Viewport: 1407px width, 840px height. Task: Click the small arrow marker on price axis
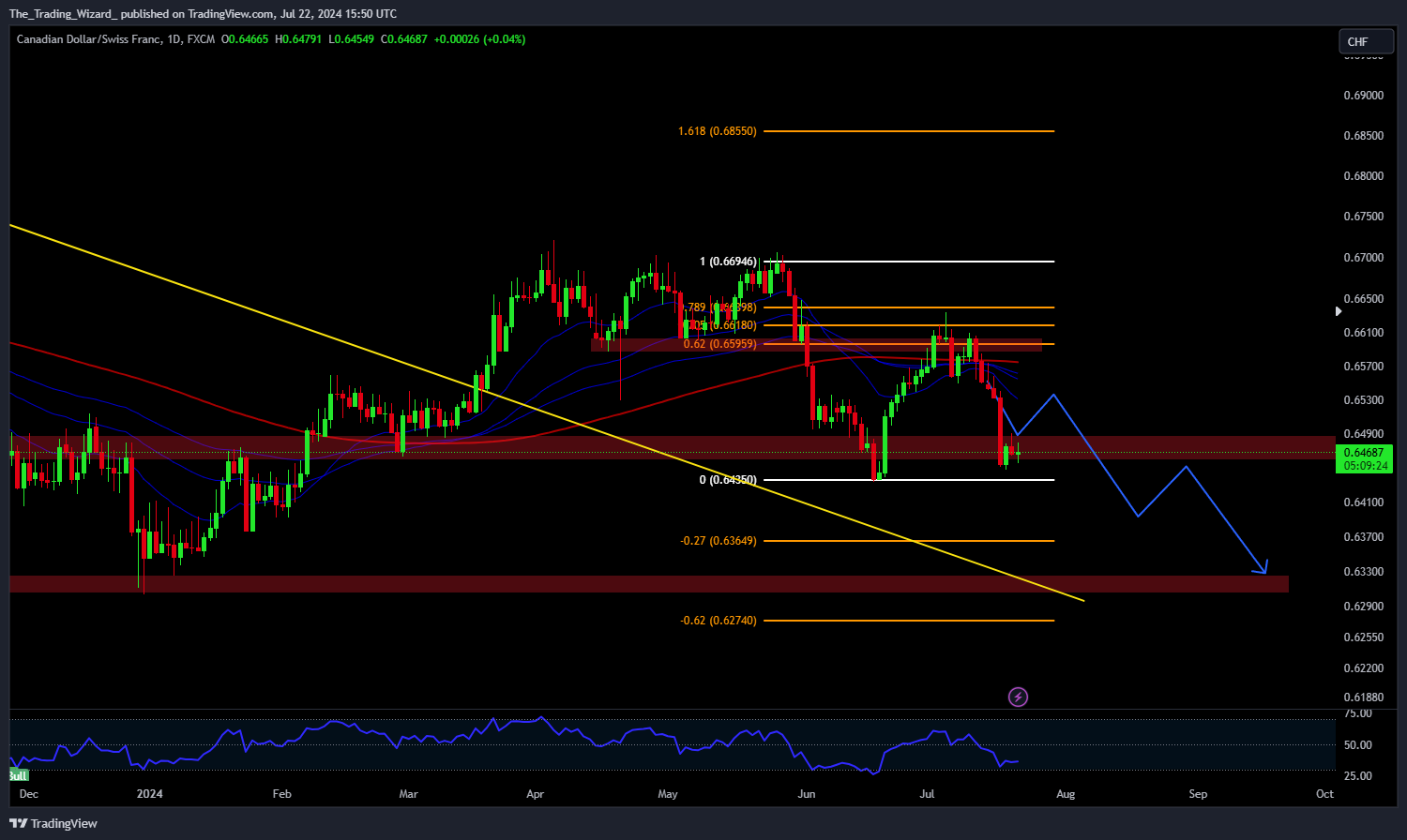click(x=1339, y=310)
